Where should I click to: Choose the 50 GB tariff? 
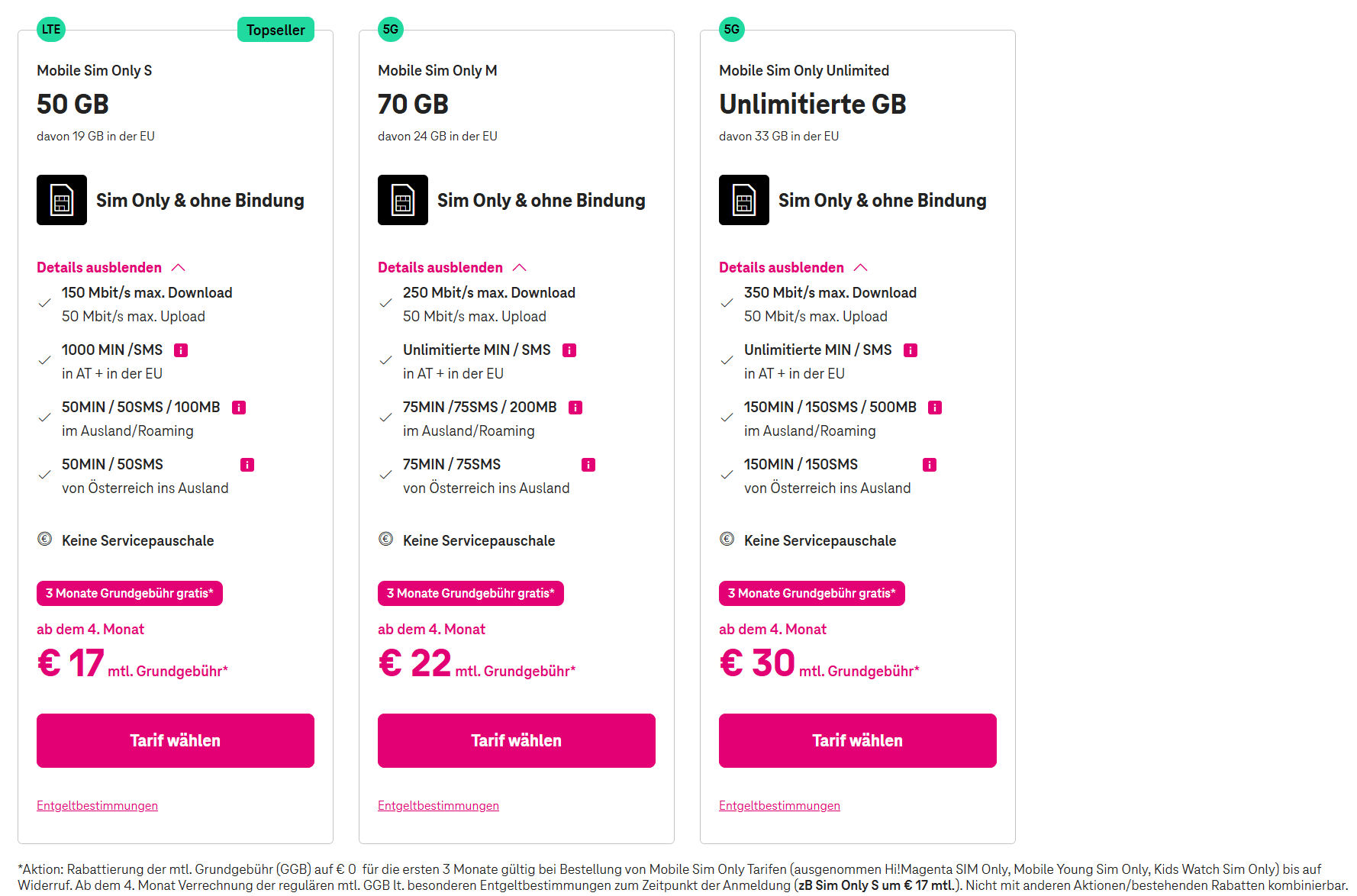176,740
